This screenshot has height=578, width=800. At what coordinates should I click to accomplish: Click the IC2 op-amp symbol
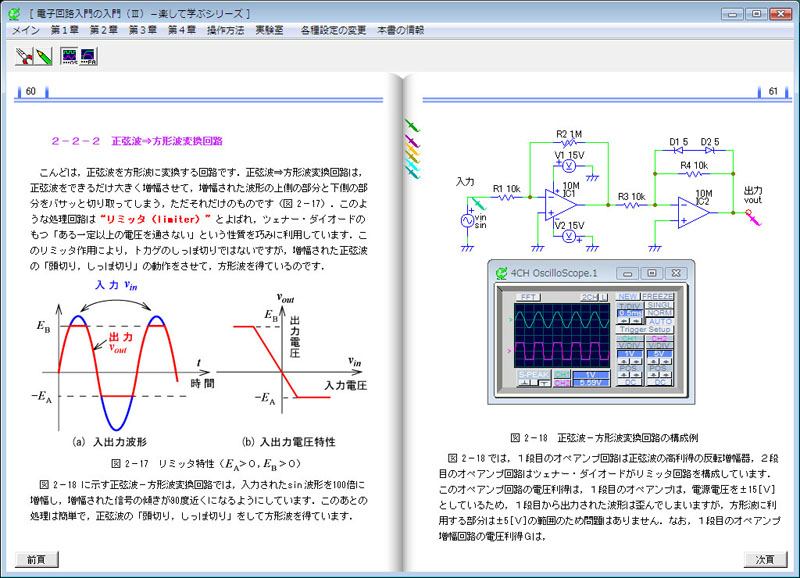(694, 212)
